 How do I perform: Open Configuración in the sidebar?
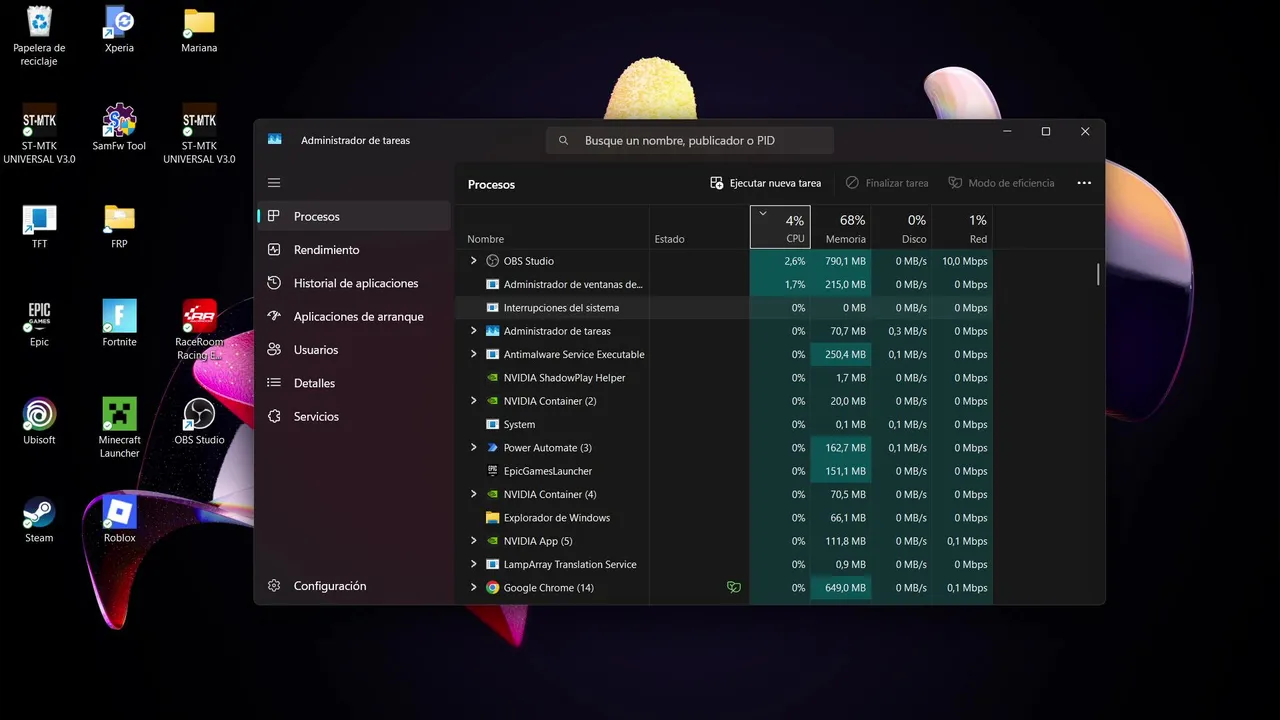(x=354, y=586)
